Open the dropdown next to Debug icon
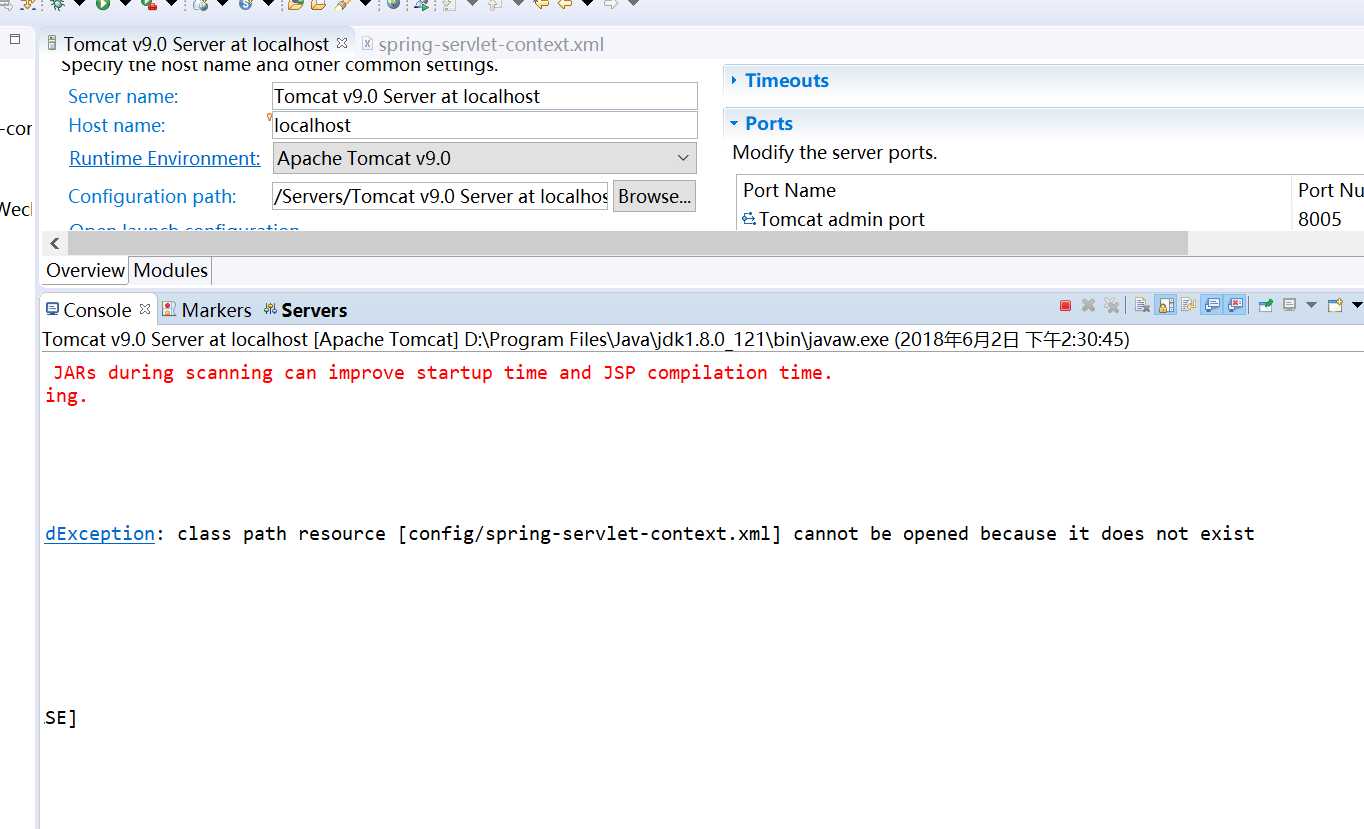The width and height of the screenshot is (1364, 829). point(79,4)
